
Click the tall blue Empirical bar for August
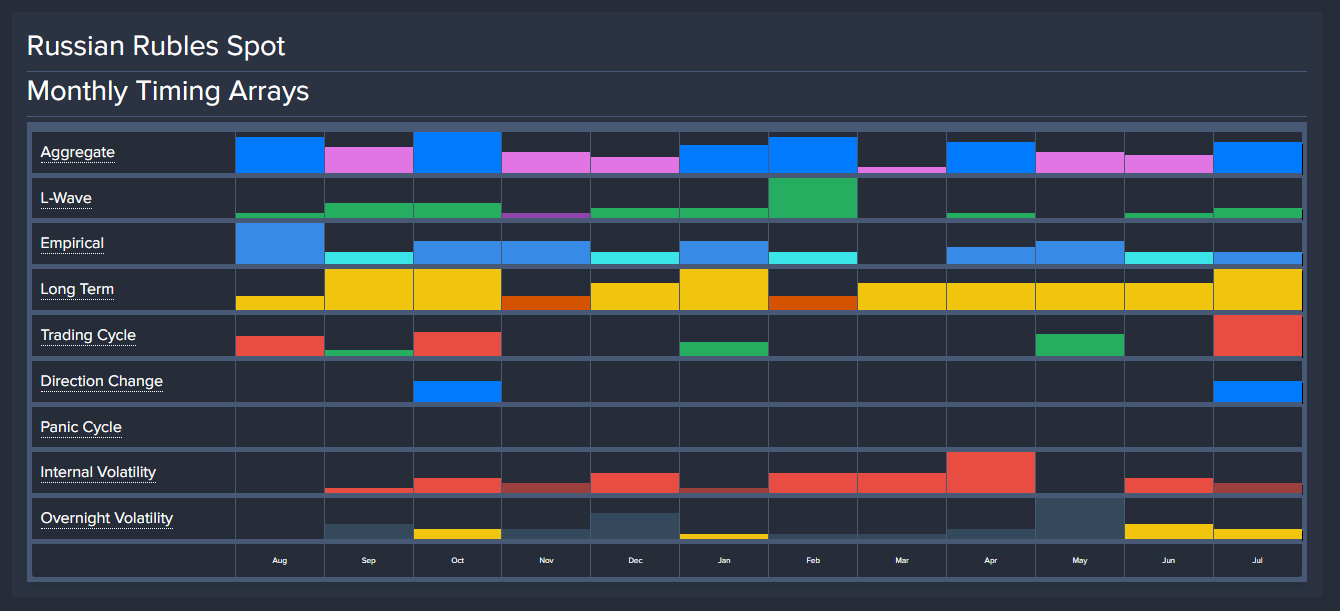(x=279, y=244)
